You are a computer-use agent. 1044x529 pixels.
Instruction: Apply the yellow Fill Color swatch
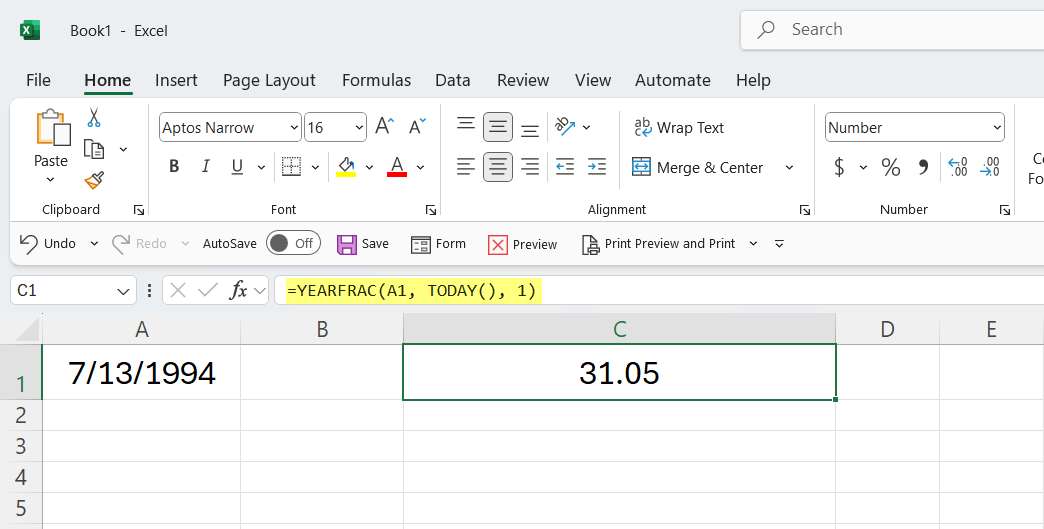point(346,167)
